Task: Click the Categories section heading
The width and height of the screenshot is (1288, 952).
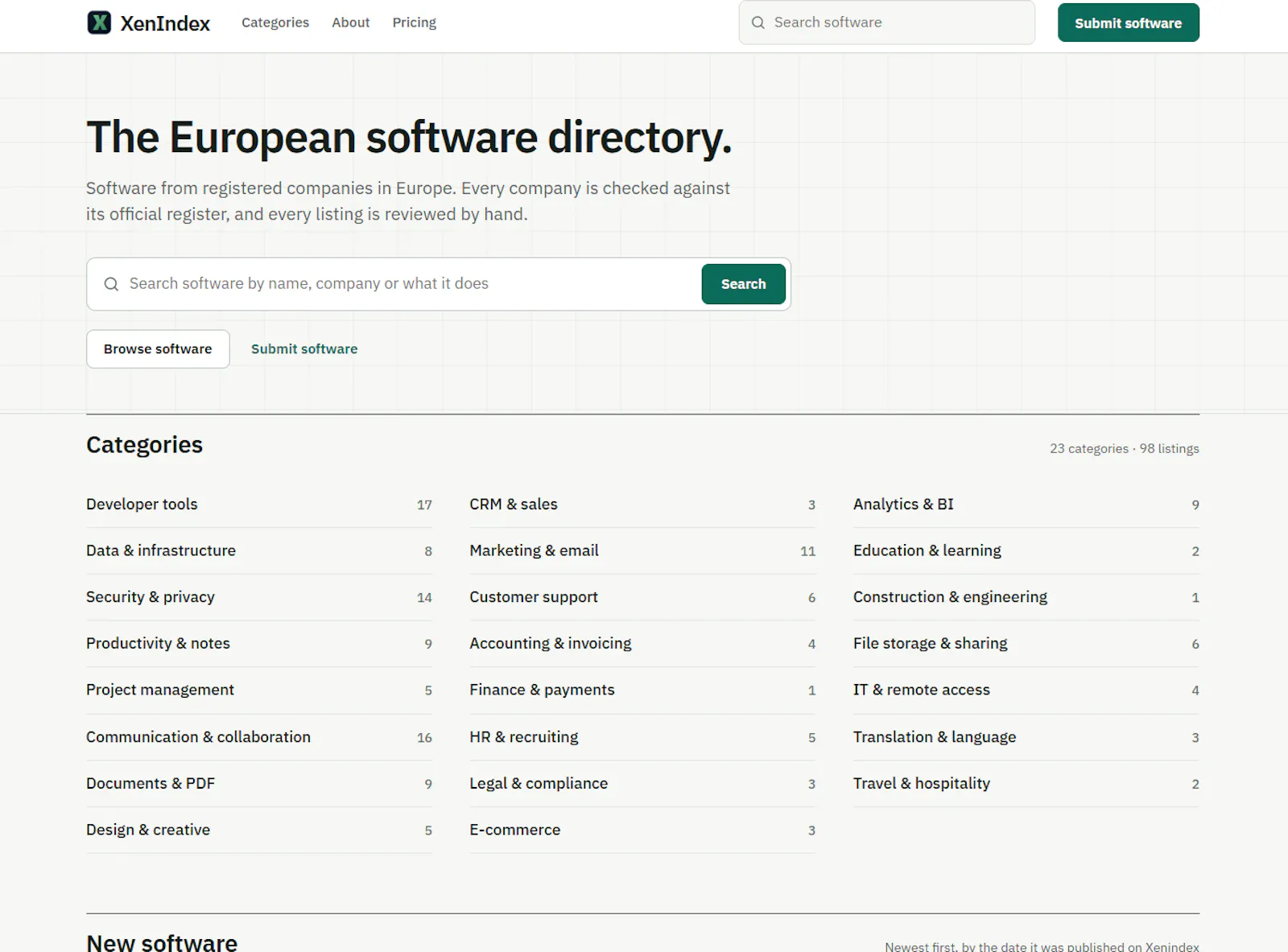Action: coord(145,445)
